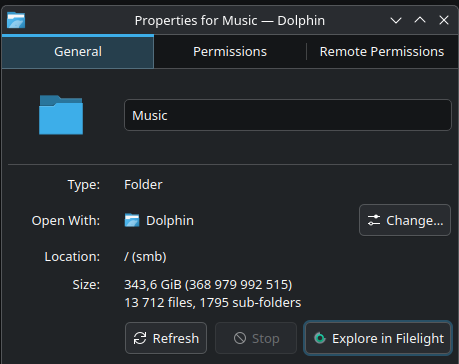
Task: Click the Music folder name field
Action: [288, 115]
